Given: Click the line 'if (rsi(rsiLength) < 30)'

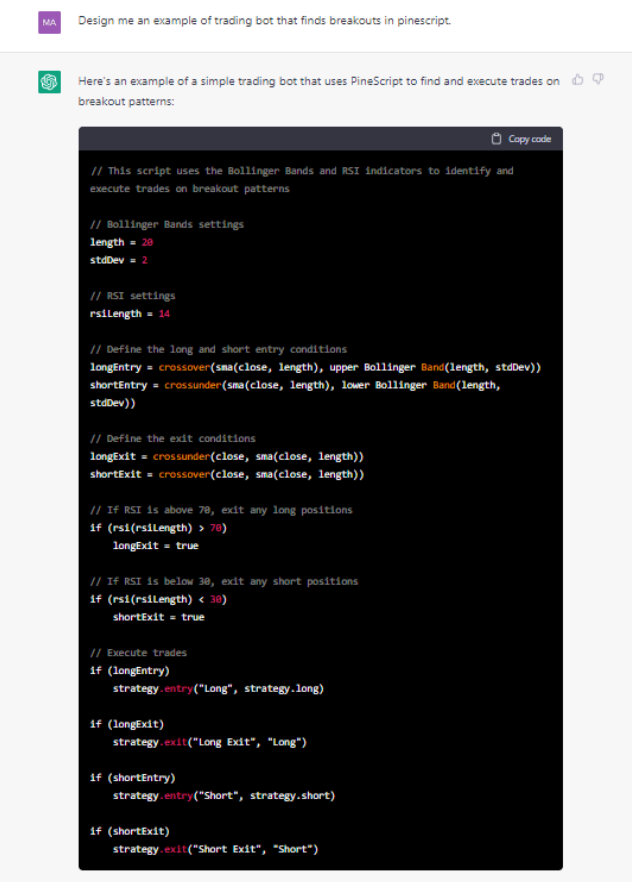Looking at the screenshot, I should 159,600.
